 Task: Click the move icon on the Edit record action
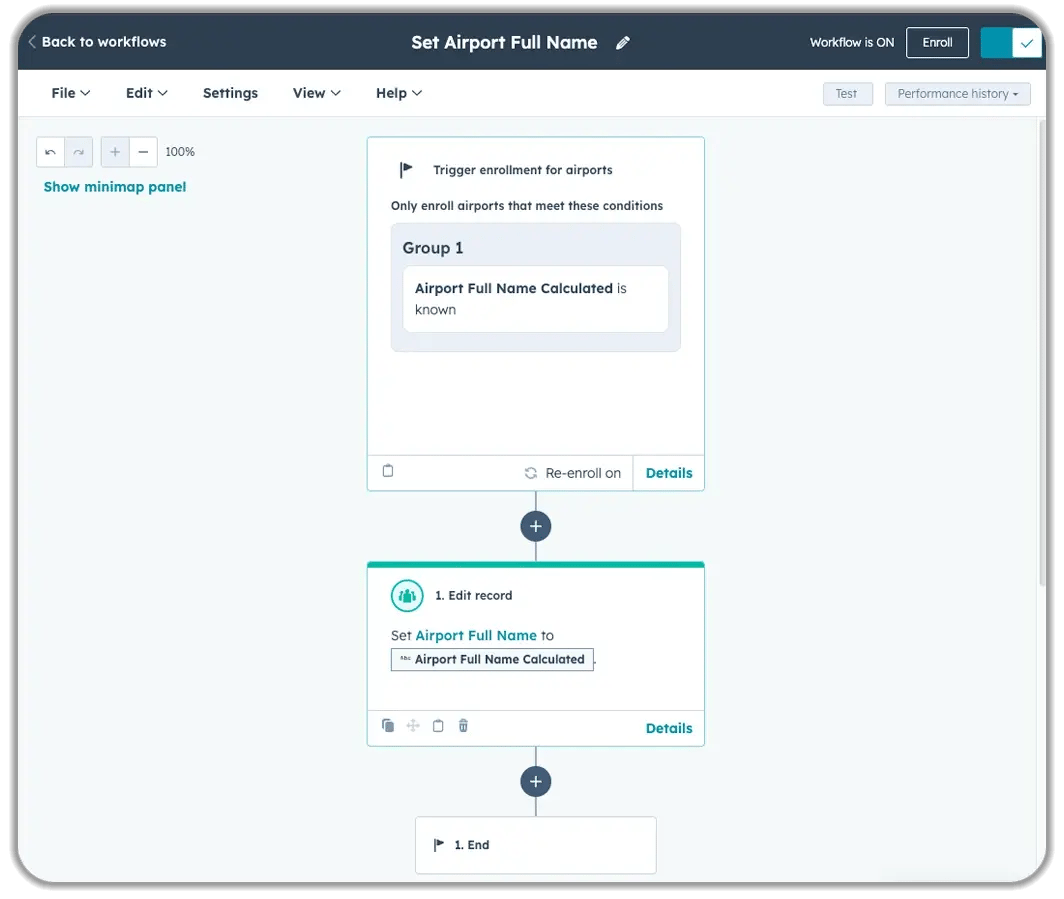coord(413,726)
